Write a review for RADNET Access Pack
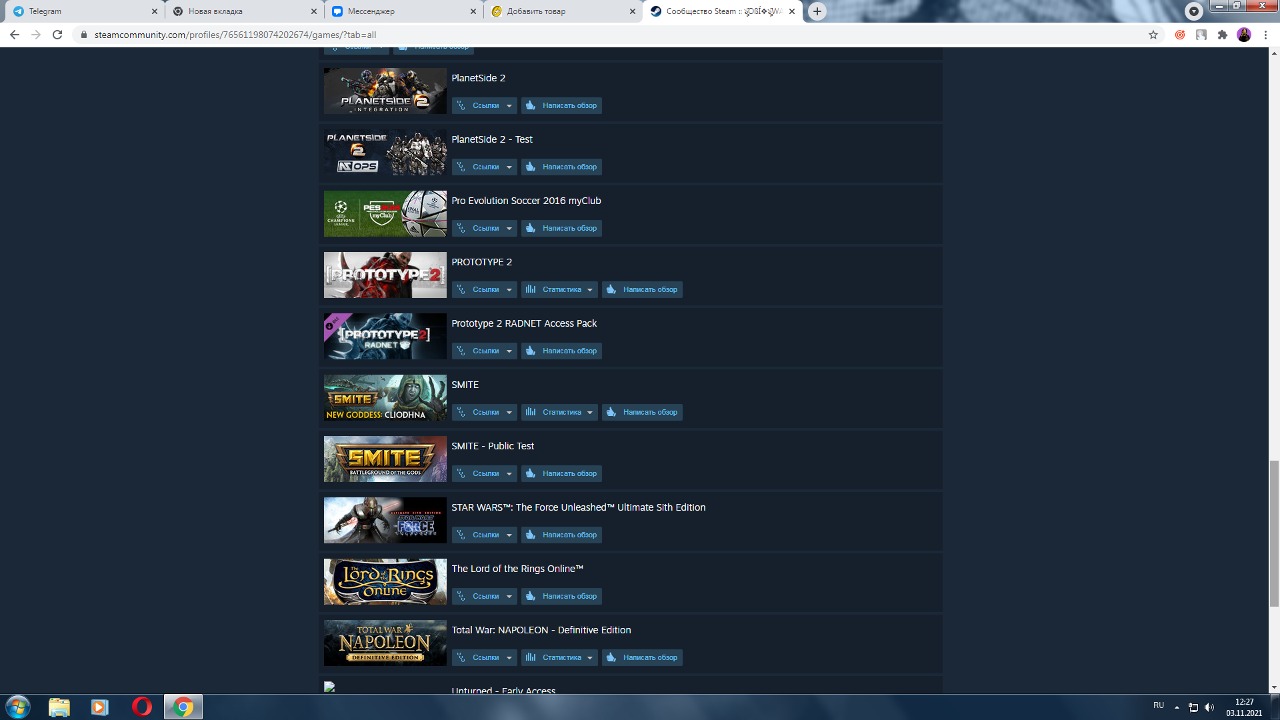 [561, 351]
